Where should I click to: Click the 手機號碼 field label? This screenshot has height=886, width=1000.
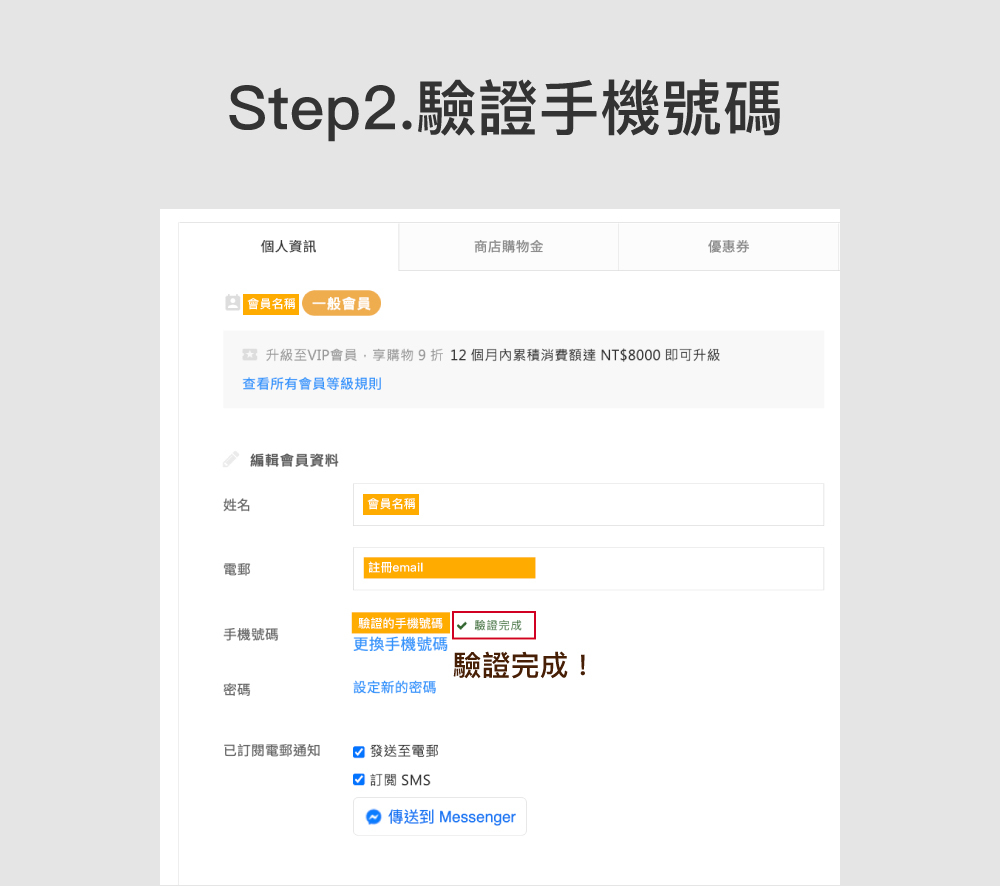(251, 635)
